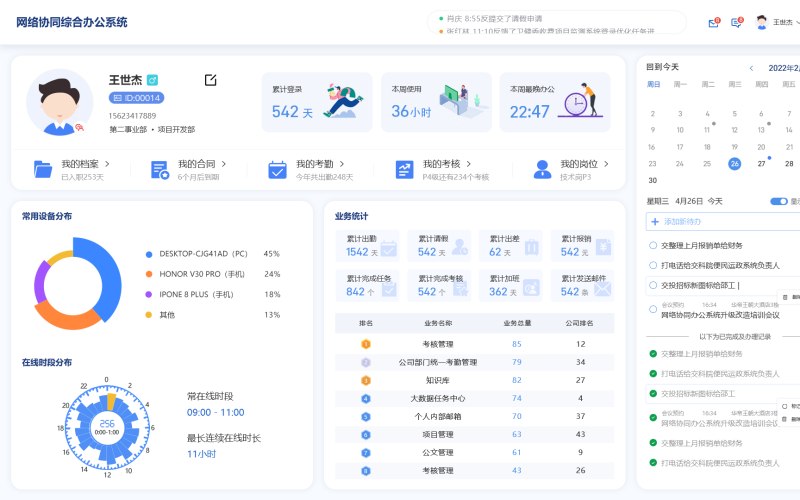Check the pending todo 打电话给交科院便民运政系统负责人
Screen dimensions: 800x500
(653, 265)
